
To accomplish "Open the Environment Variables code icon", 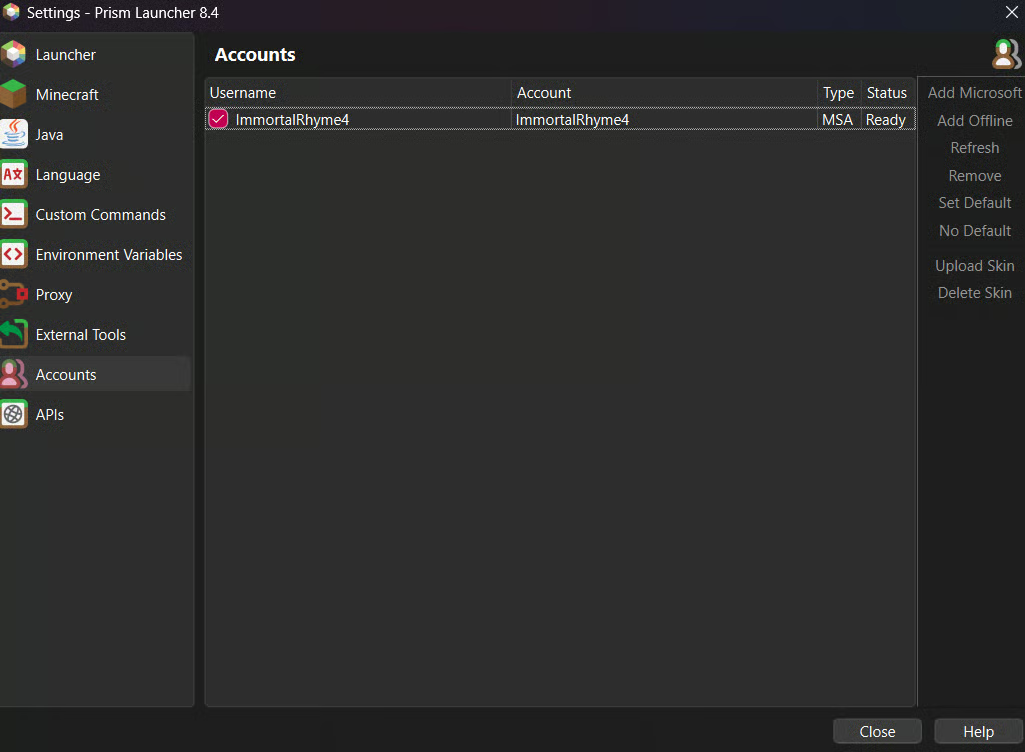I will tap(14, 254).
